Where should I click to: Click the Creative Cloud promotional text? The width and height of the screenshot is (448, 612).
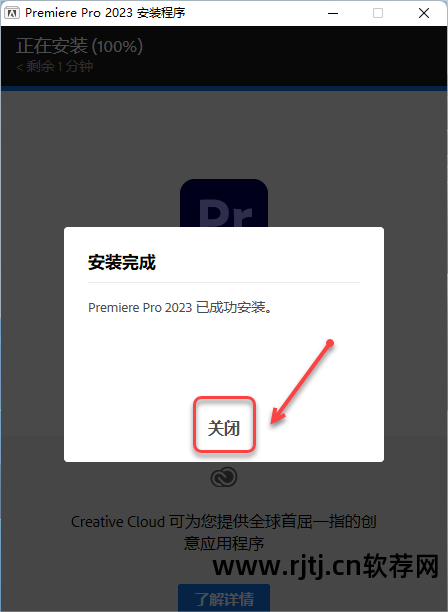pyautogui.click(x=224, y=532)
